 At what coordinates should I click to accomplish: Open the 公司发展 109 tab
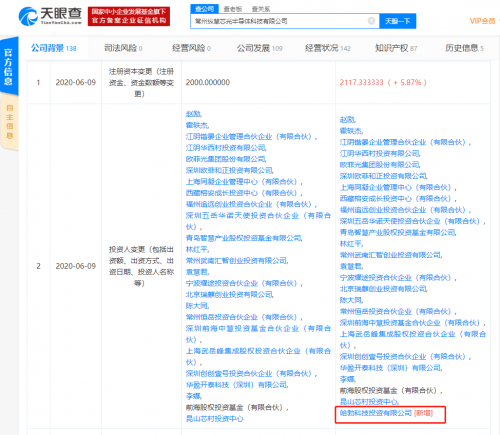(x=260, y=48)
